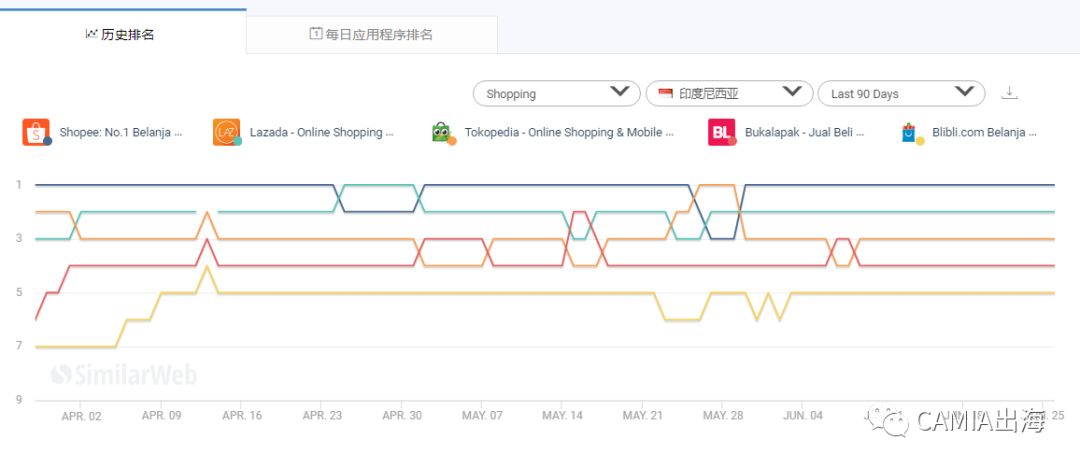Open the Shopping category dropdown

[556, 93]
